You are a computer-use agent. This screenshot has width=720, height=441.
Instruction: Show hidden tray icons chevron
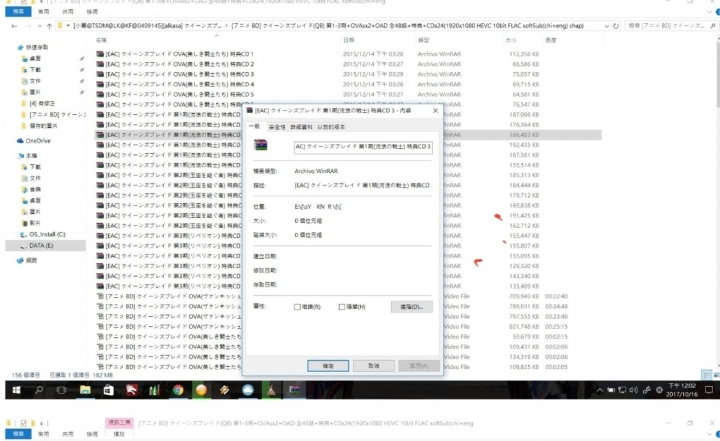coord(599,390)
